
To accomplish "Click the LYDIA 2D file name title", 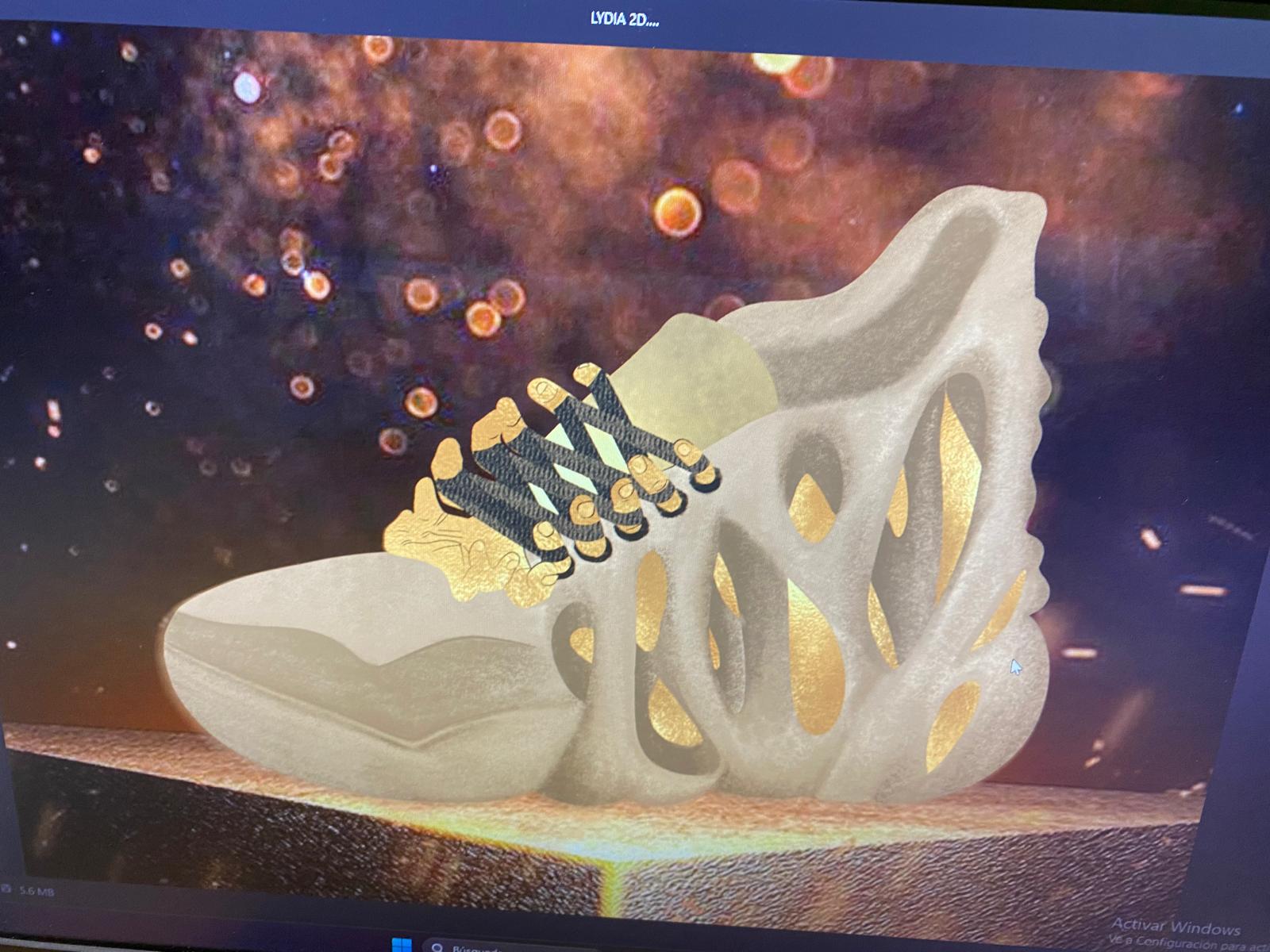I will pyautogui.click(x=624, y=20).
